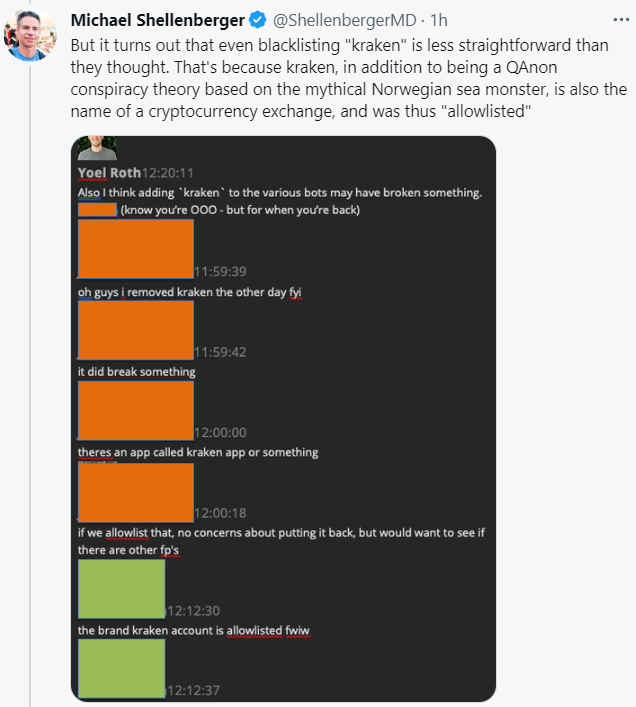
Task: Open the tweet's three-dot more options menu
Action: click(612, 20)
